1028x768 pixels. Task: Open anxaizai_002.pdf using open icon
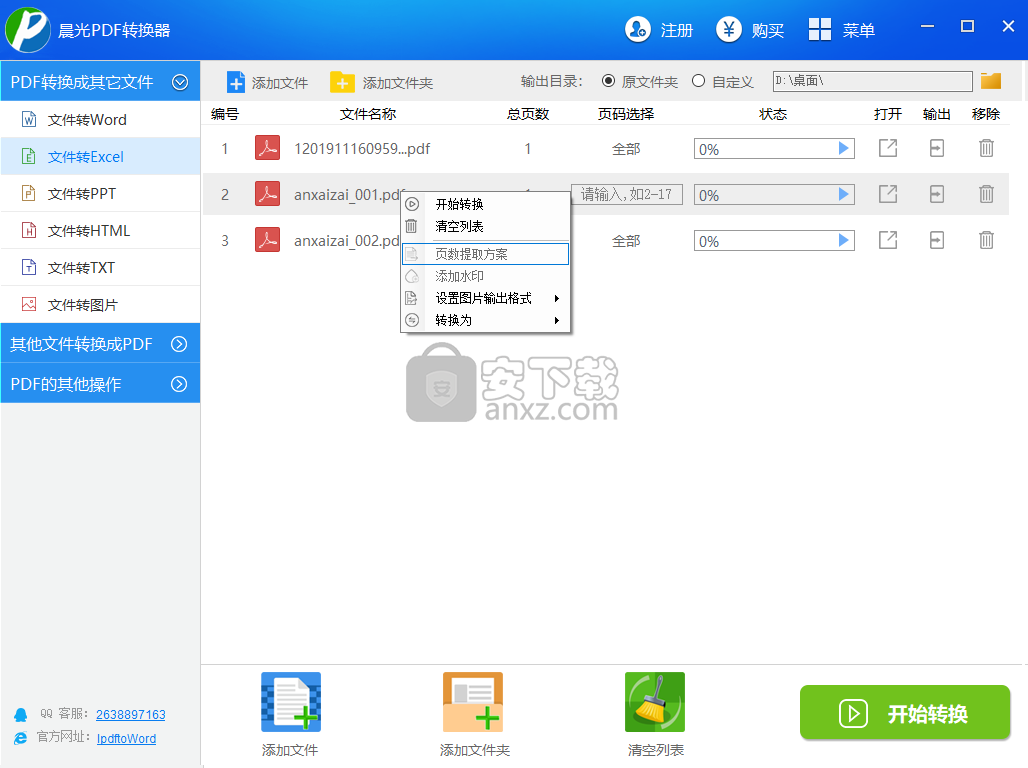tap(888, 240)
